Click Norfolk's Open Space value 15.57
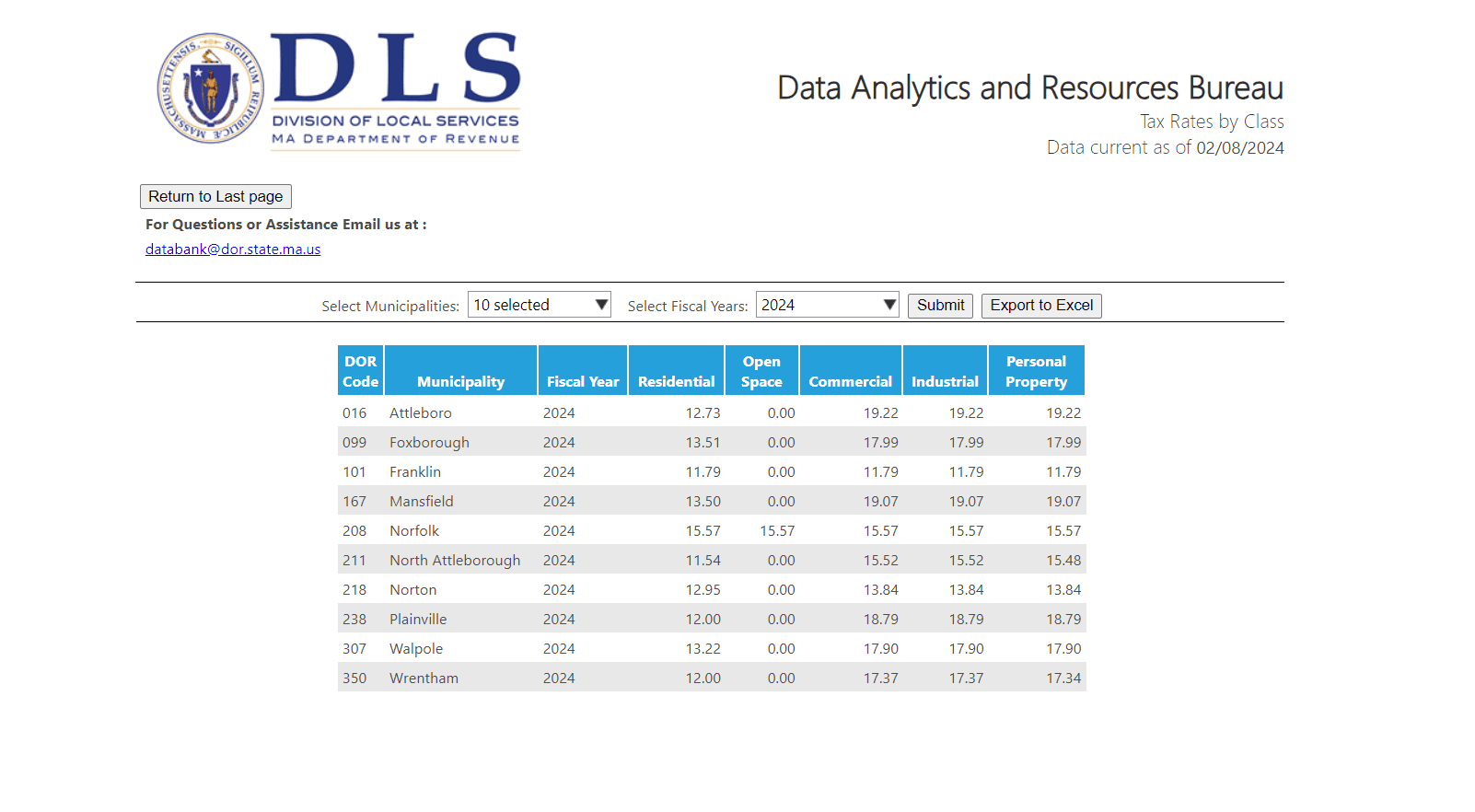1475x812 pixels. click(777, 531)
